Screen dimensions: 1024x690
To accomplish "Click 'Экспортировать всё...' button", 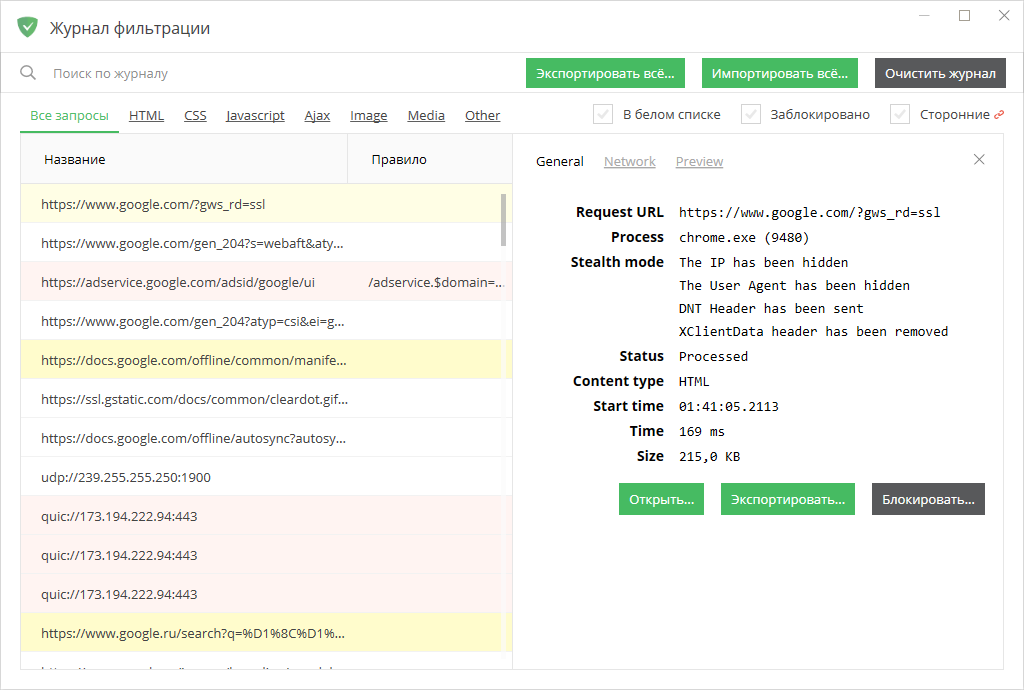I will point(605,73).
